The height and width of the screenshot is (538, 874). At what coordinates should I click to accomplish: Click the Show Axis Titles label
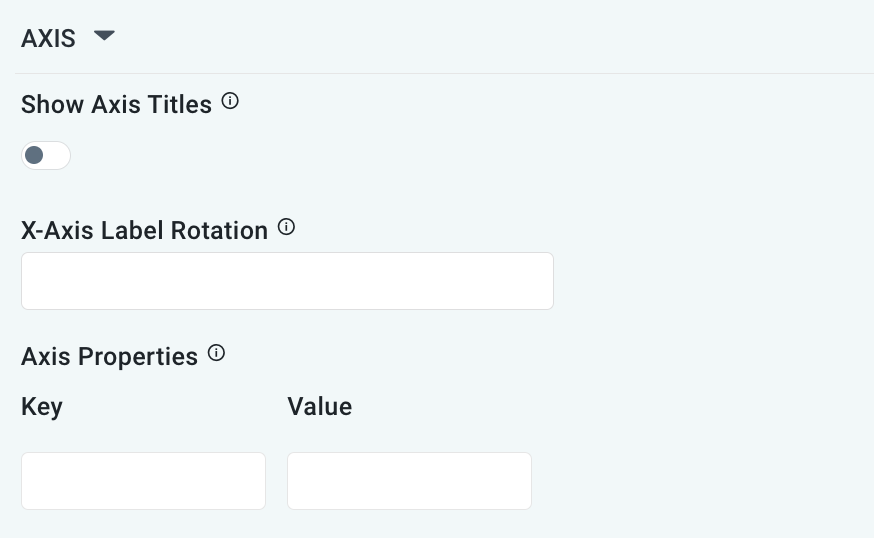pos(116,104)
